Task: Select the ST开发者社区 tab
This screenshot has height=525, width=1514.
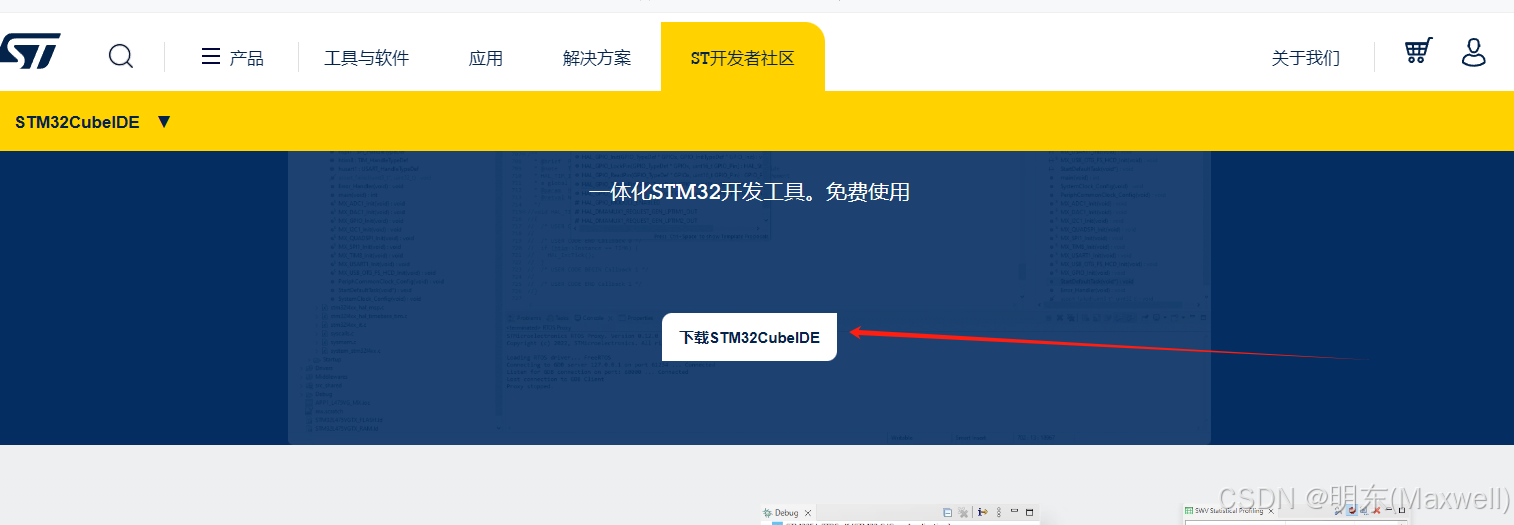Action: [x=743, y=57]
